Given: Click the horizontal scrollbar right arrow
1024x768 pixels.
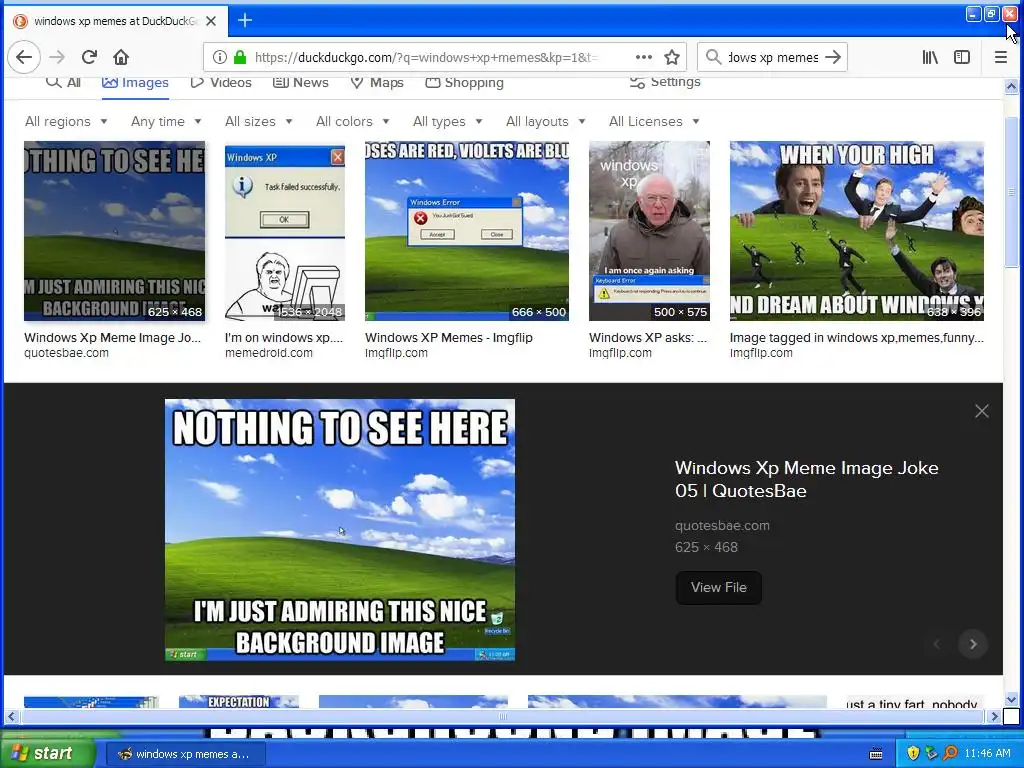Looking at the screenshot, I should click(x=994, y=716).
